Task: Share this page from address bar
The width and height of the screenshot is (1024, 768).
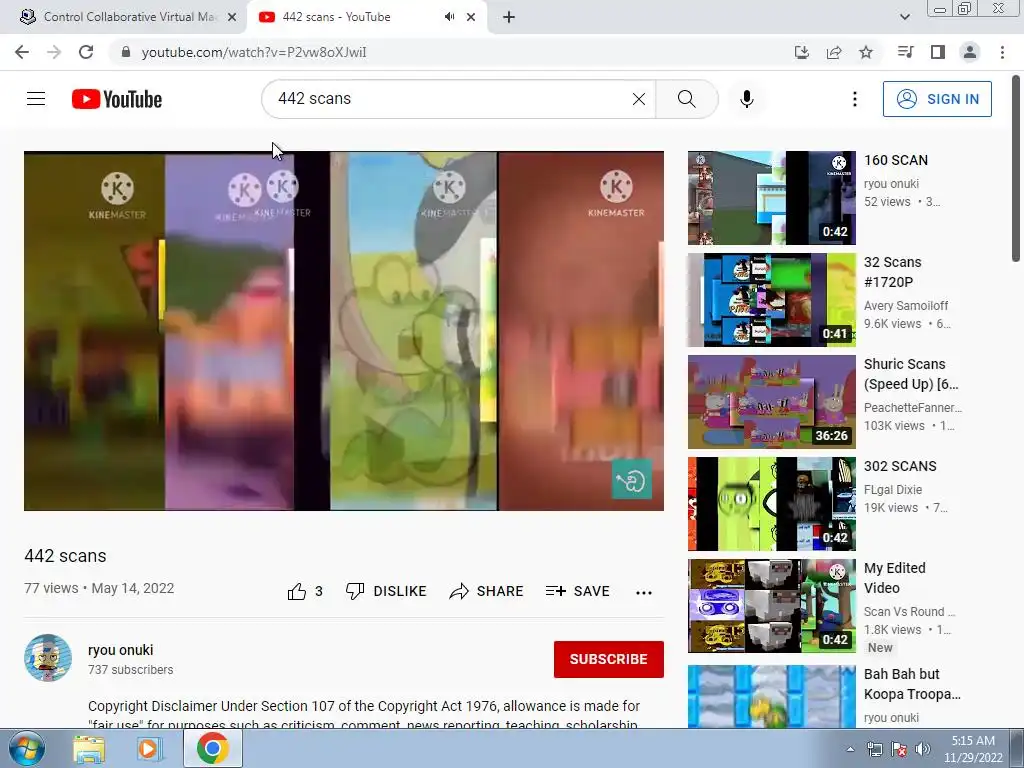Action: point(834,52)
